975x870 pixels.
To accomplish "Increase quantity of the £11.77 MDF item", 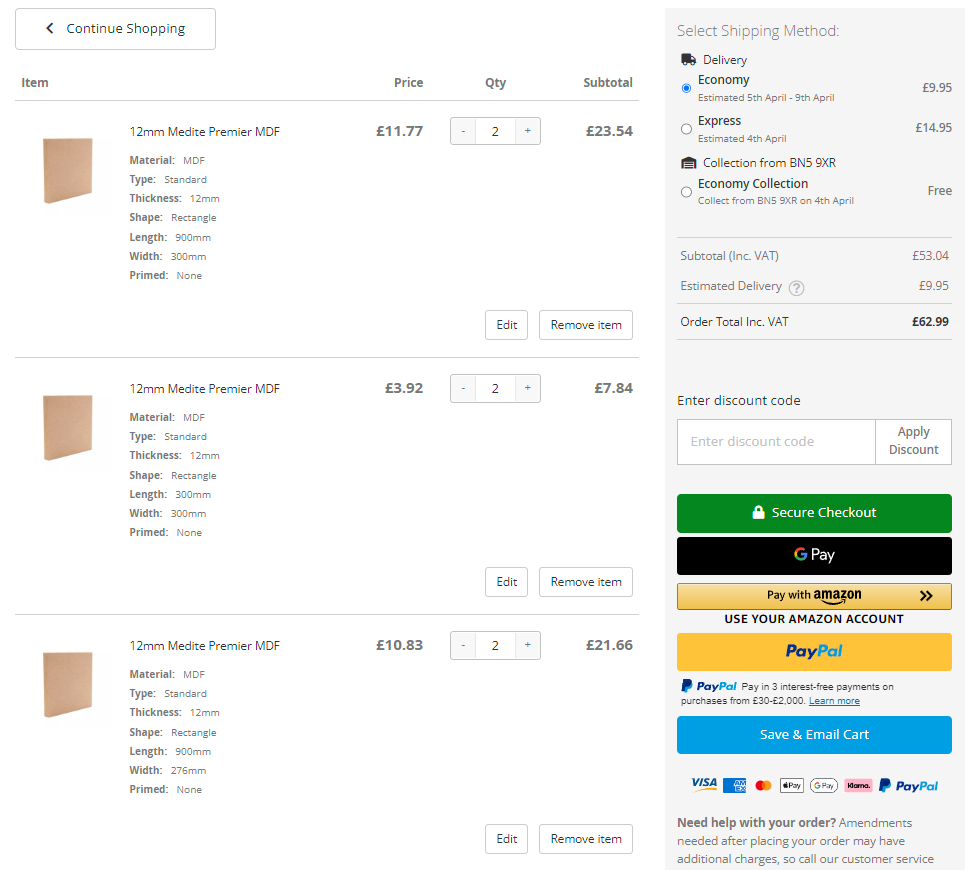I will [527, 131].
